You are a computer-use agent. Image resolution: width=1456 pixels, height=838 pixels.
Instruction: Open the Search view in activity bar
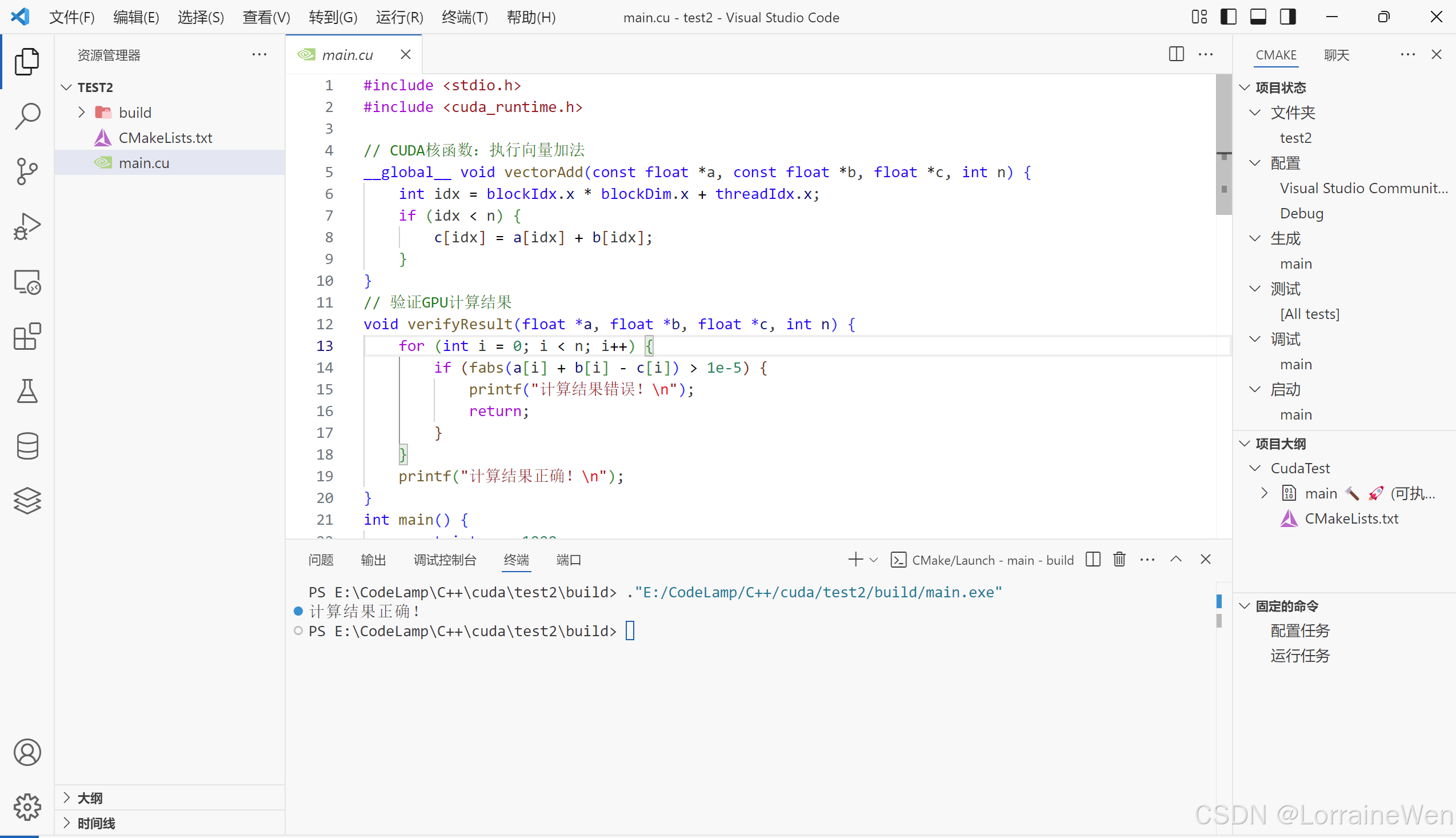tap(27, 115)
